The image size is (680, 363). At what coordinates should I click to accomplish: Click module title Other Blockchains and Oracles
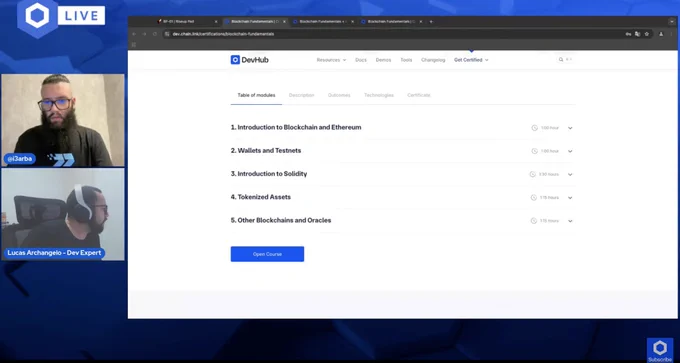pos(281,220)
